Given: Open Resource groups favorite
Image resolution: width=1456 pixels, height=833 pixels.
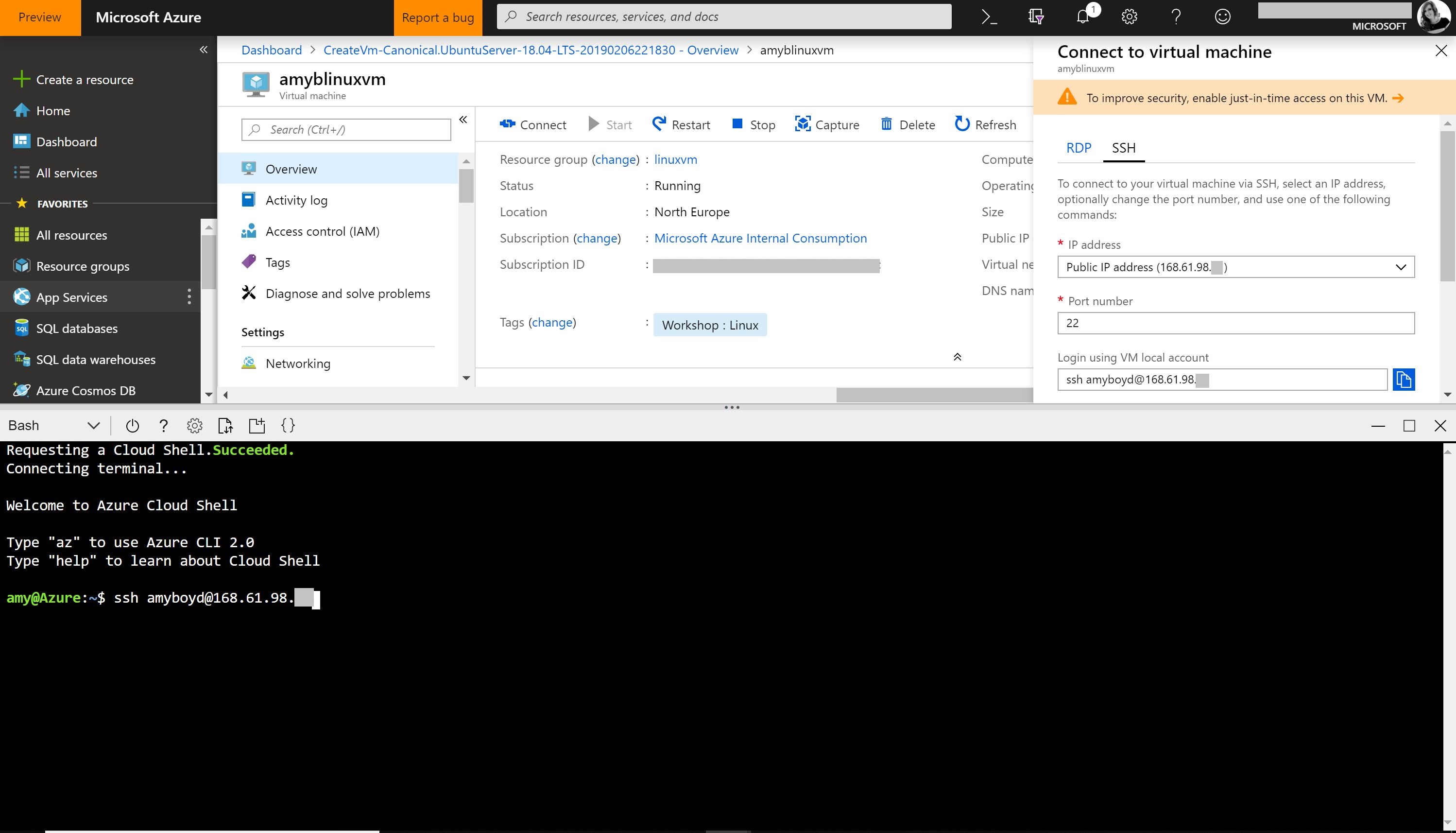Looking at the screenshot, I should click(83, 266).
